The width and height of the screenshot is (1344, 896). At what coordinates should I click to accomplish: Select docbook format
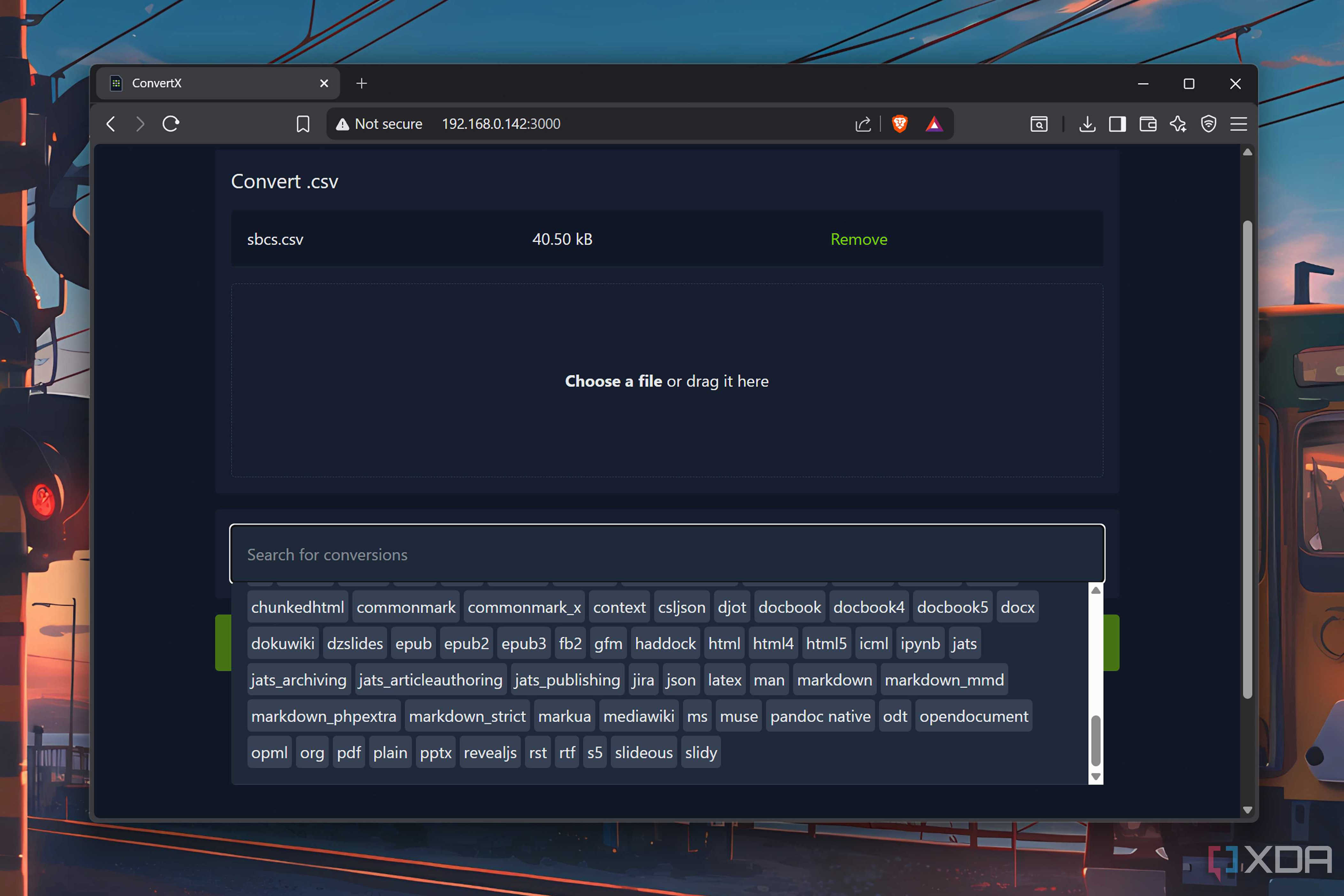[789, 607]
